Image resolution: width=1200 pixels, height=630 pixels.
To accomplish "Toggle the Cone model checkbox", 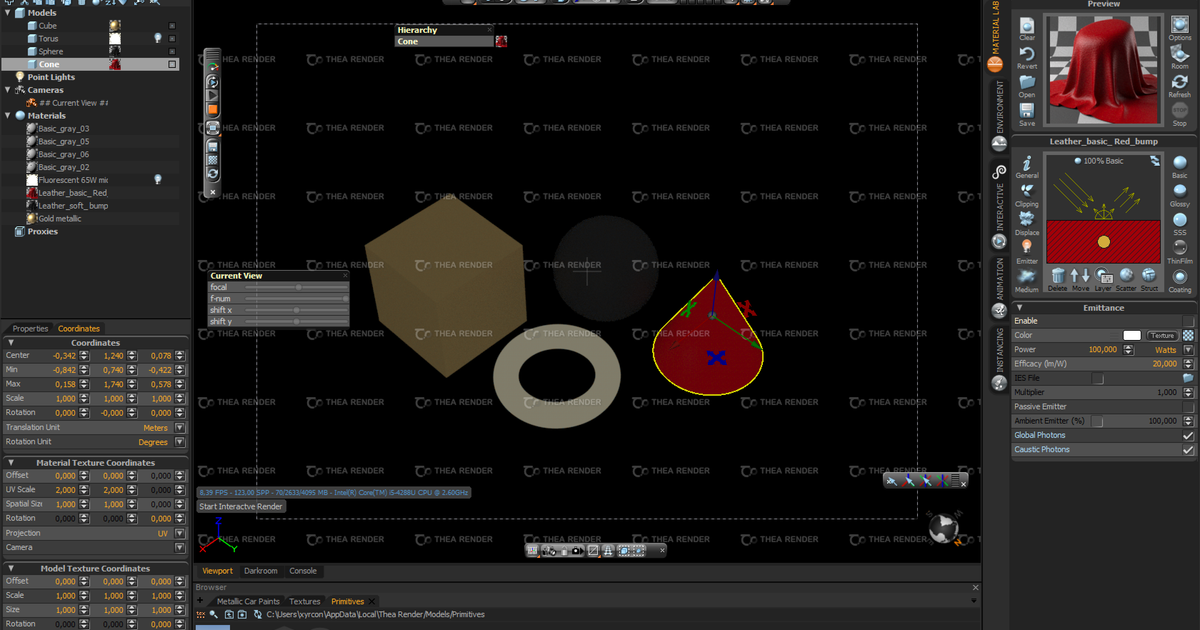I will point(172,64).
